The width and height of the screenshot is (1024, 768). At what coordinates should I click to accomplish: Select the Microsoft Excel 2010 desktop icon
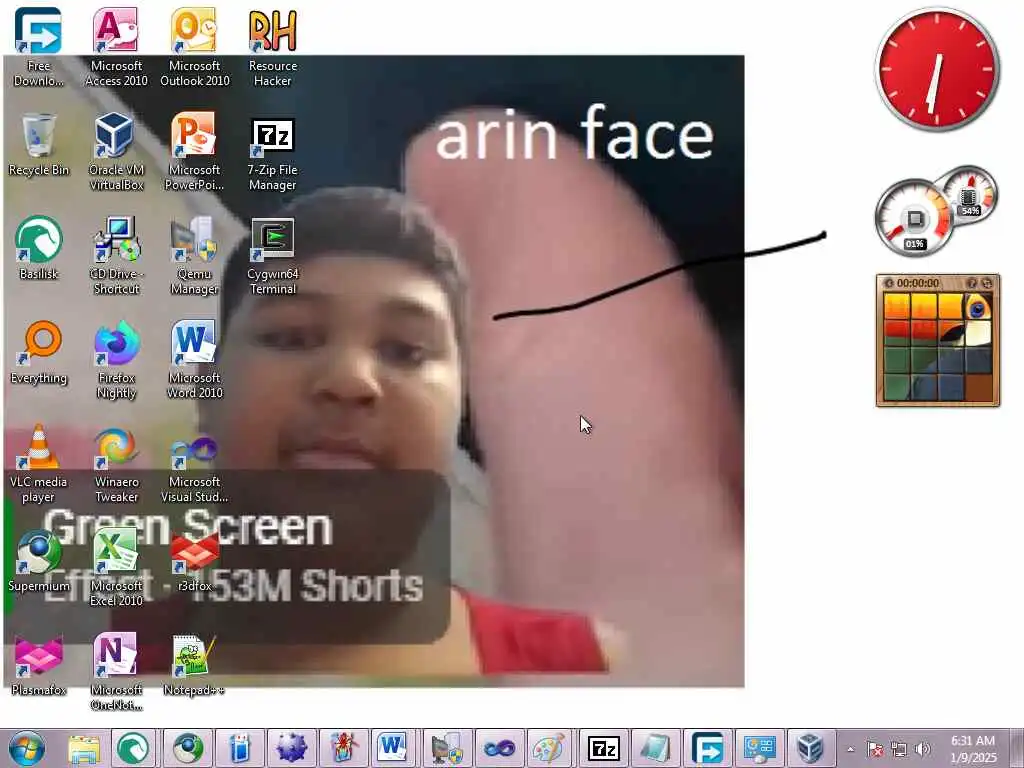(116, 567)
